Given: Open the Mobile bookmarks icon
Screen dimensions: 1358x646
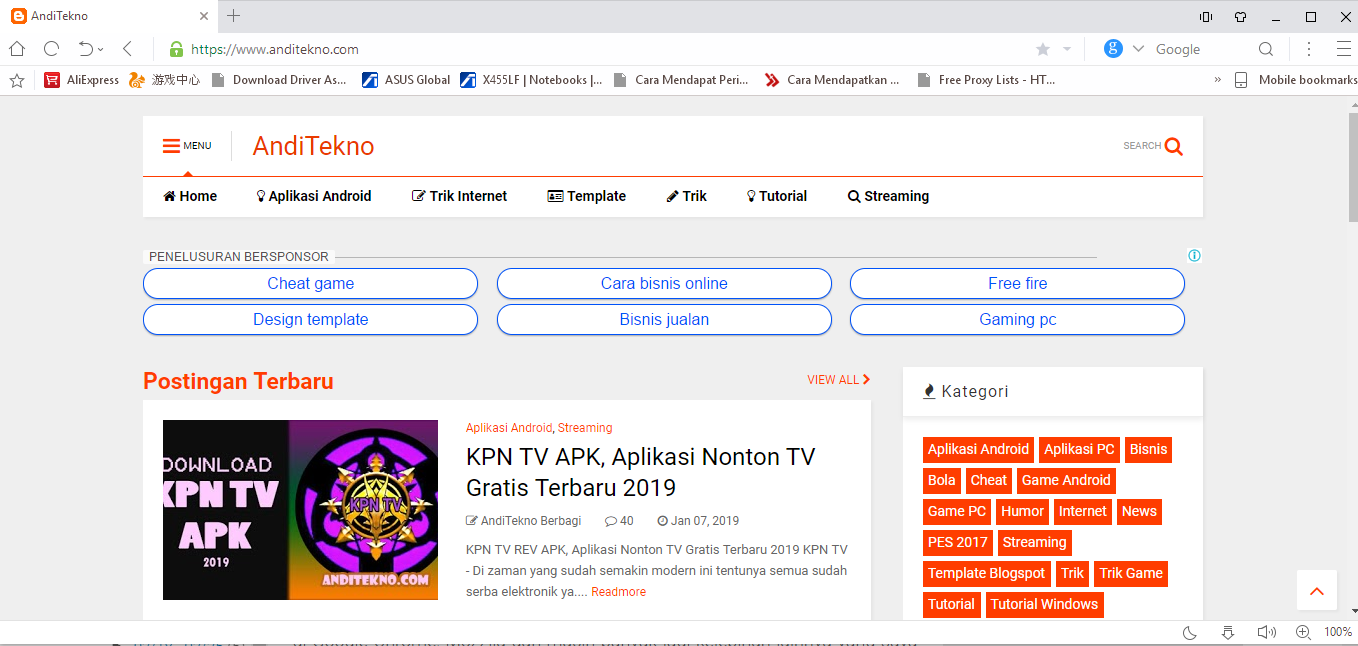Looking at the screenshot, I should click(1241, 80).
